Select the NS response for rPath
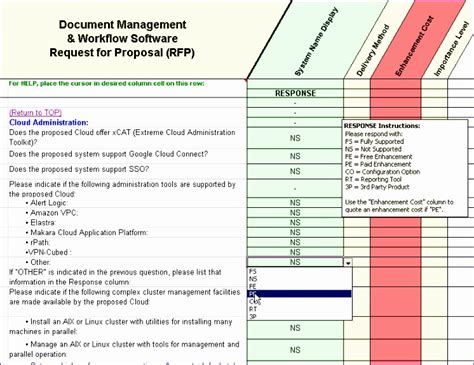 click(295, 242)
